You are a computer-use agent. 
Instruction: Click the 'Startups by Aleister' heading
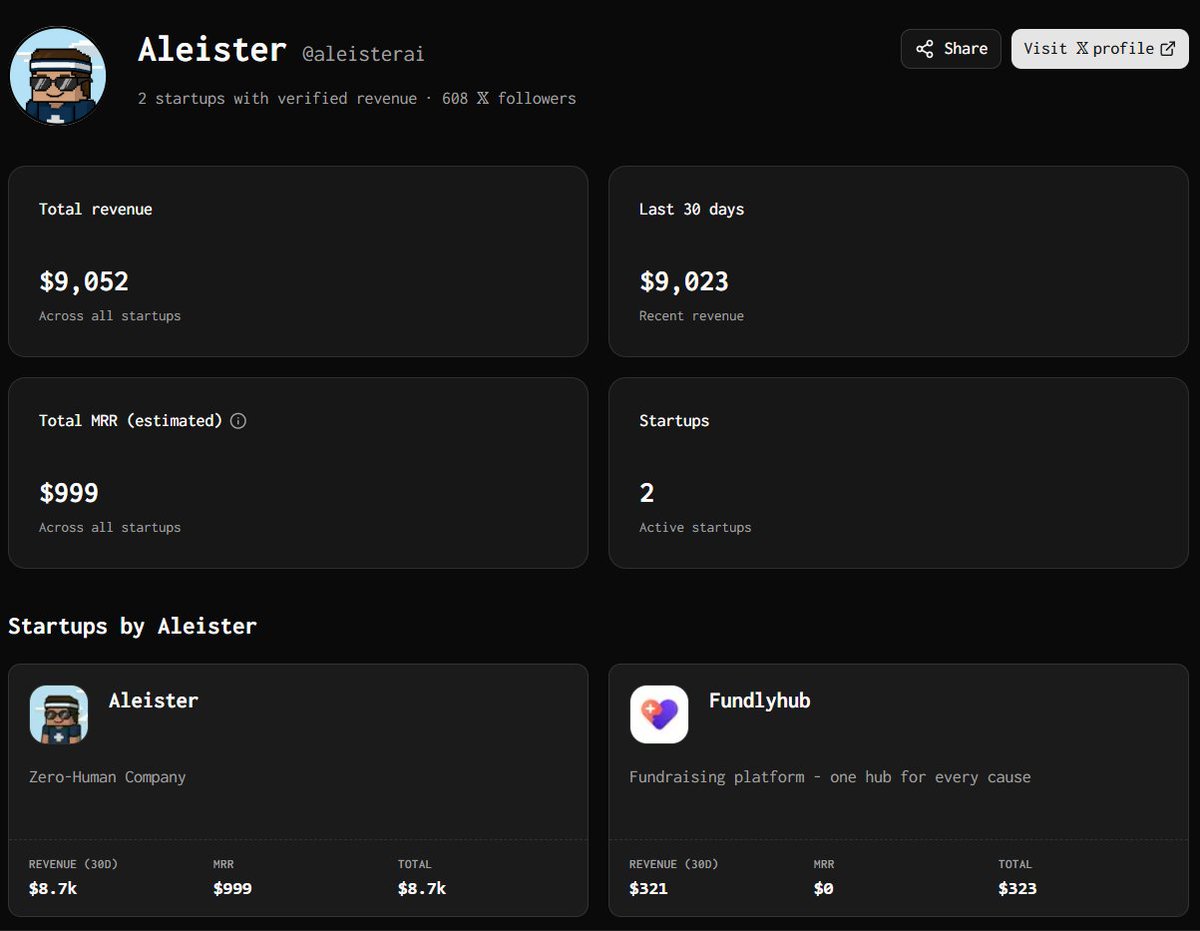click(132, 627)
